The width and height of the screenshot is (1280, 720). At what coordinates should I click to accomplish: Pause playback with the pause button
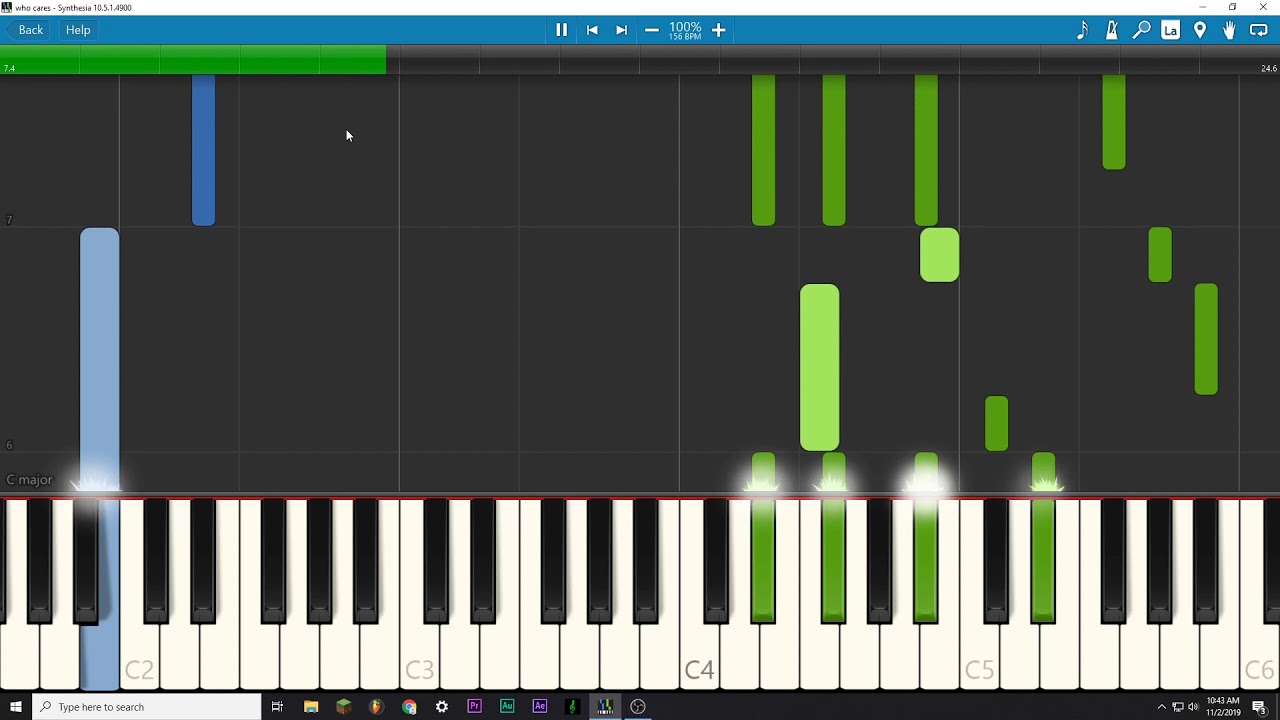[x=561, y=30]
